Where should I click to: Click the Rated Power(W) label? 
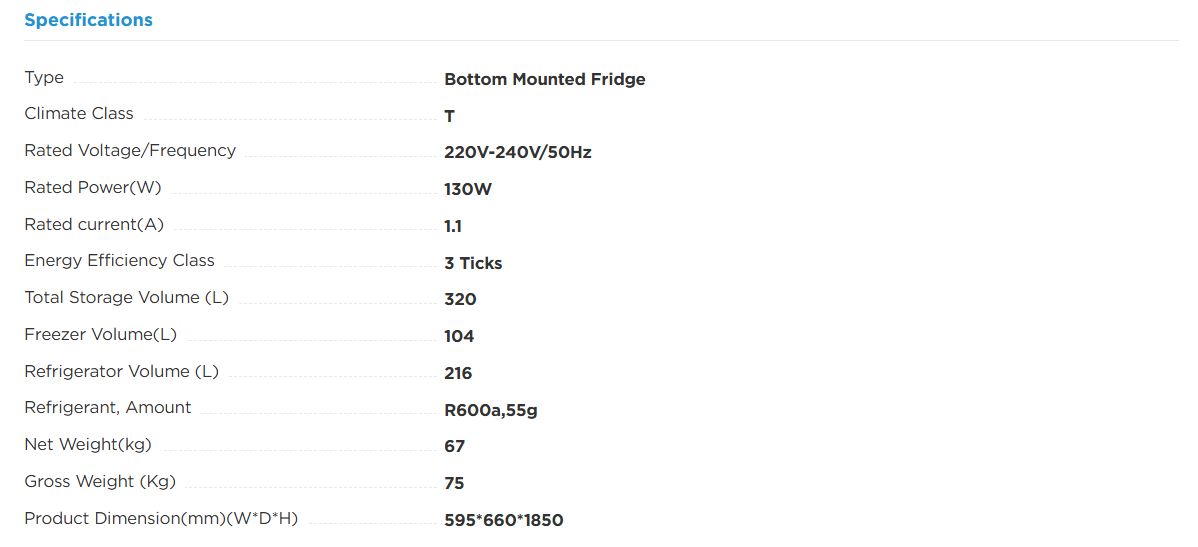pos(93,187)
